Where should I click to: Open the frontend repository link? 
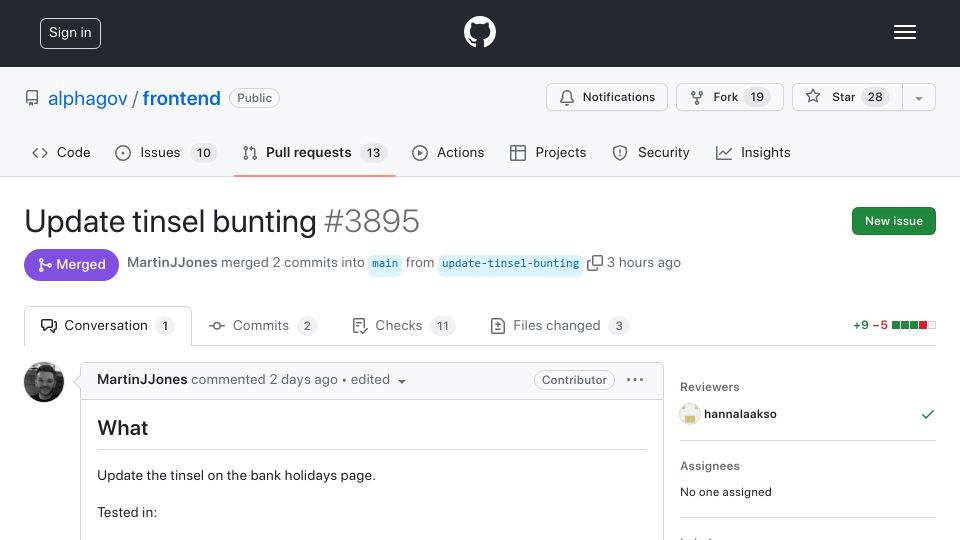pos(181,98)
